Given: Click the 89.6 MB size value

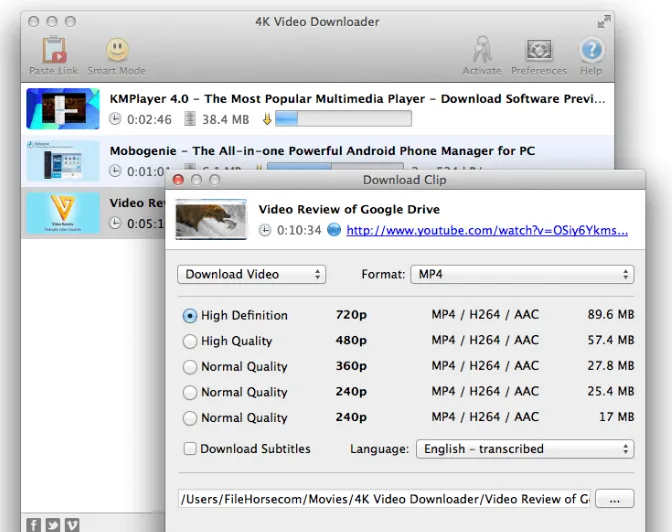Looking at the screenshot, I should [x=611, y=315].
